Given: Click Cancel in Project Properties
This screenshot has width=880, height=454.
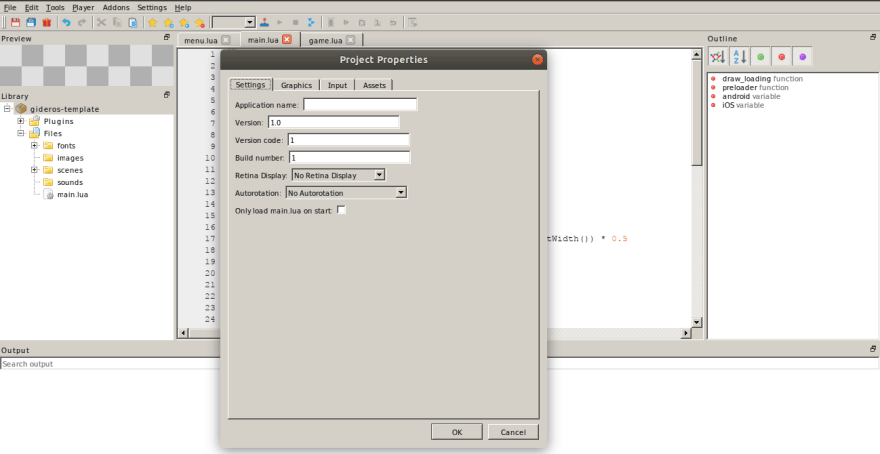Looking at the screenshot, I should pyautogui.click(x=513, y=432).
